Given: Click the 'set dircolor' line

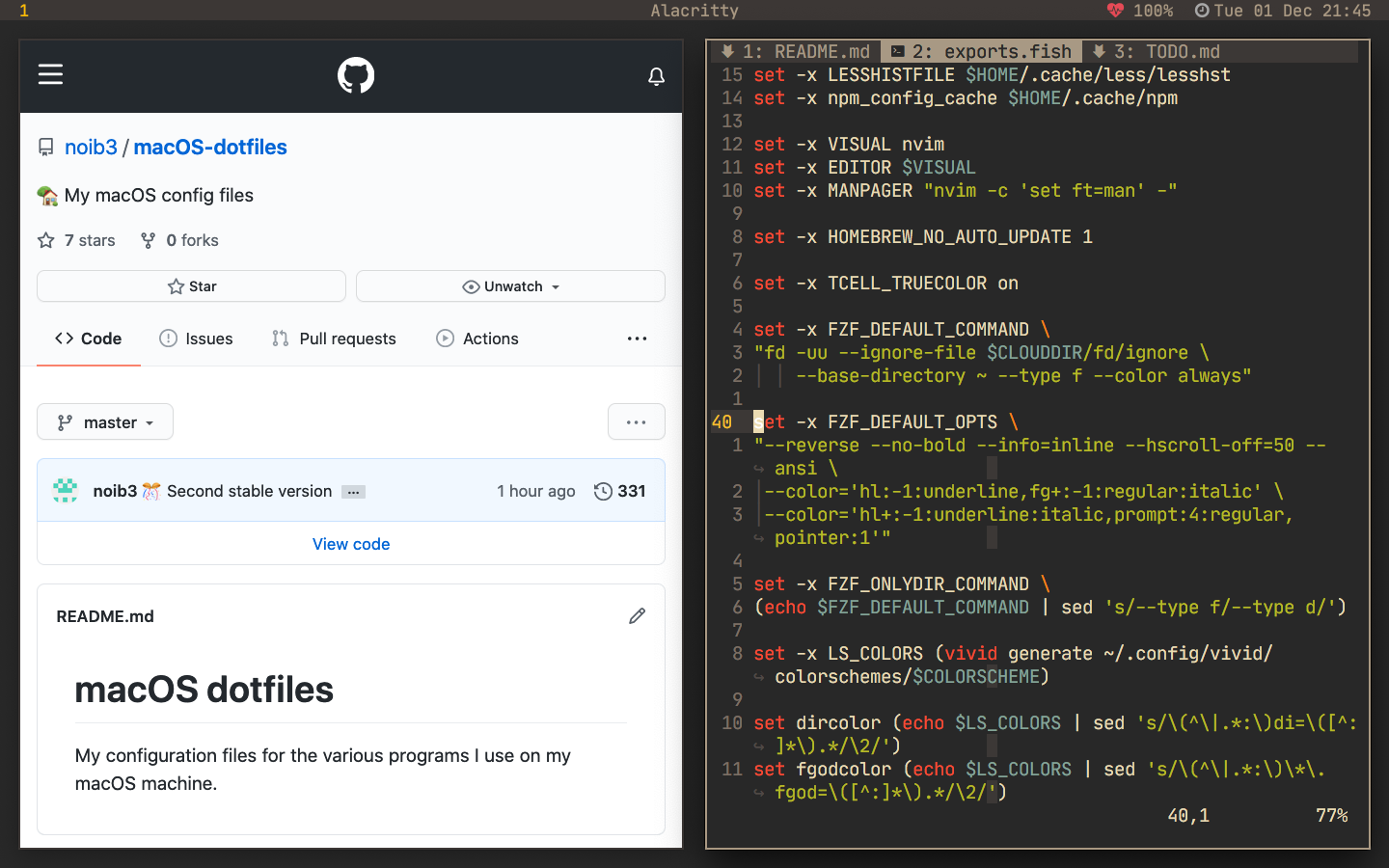Looking at the screenshot, I should (x=1055, y=723).
